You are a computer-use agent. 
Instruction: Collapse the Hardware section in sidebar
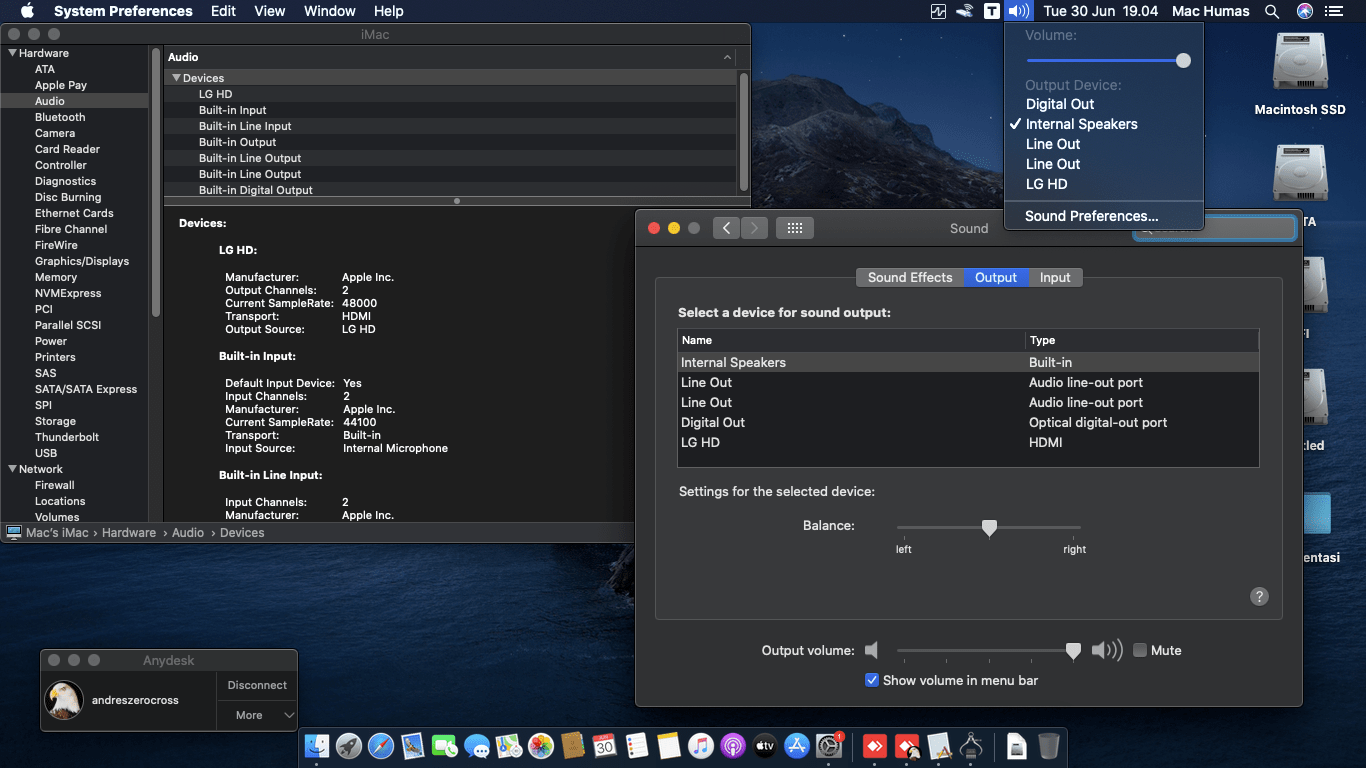coord(12,53)
